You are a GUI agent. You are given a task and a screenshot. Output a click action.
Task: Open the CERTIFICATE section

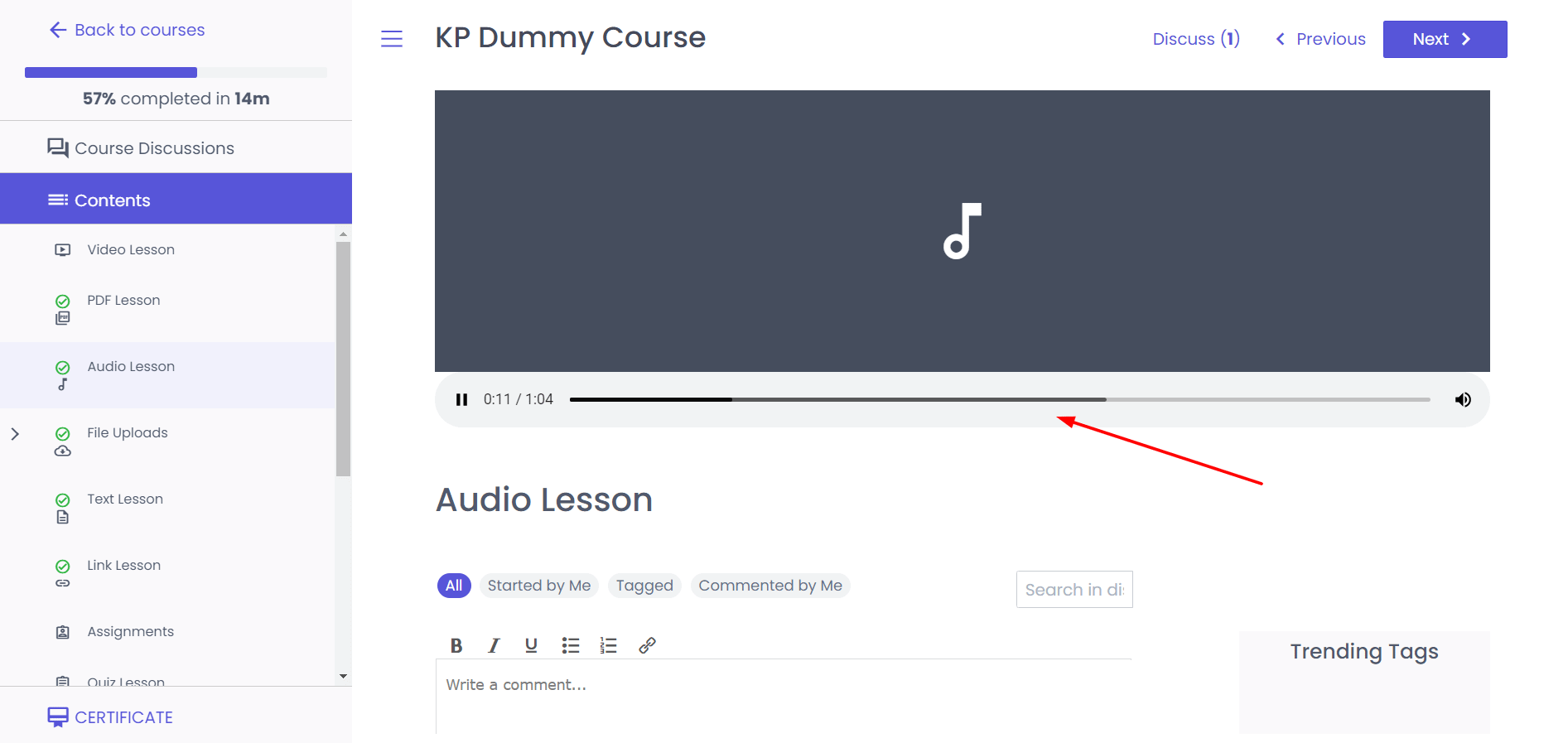point(110,717)
